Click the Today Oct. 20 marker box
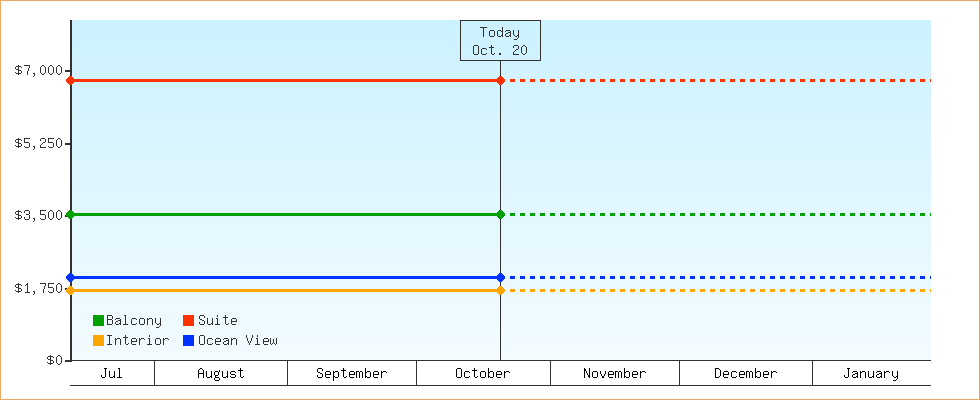Image resolution: width=980 pixels, height=400 pixels. (x=500, y=40)
